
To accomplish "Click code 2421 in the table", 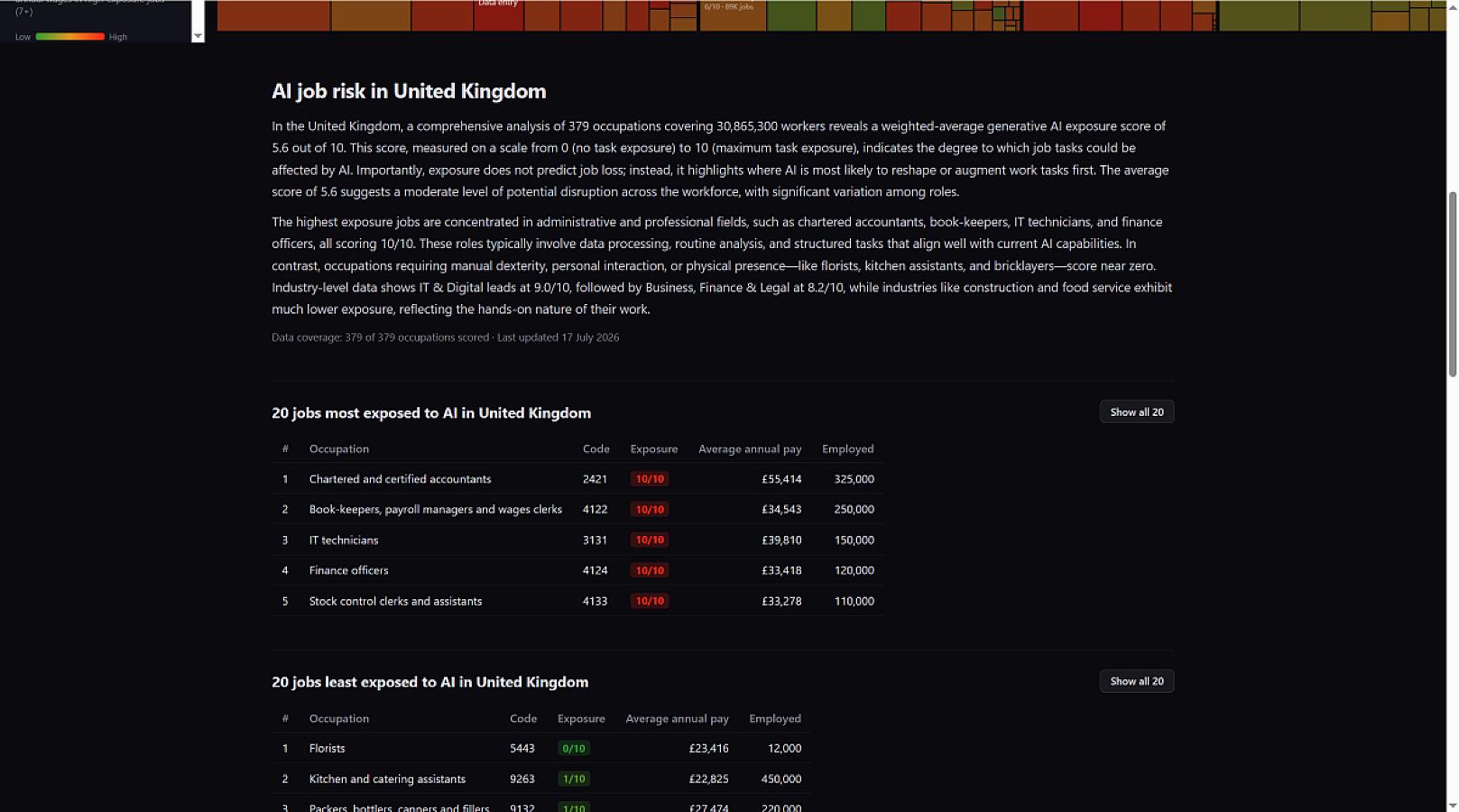I will (x=595, y=479).
